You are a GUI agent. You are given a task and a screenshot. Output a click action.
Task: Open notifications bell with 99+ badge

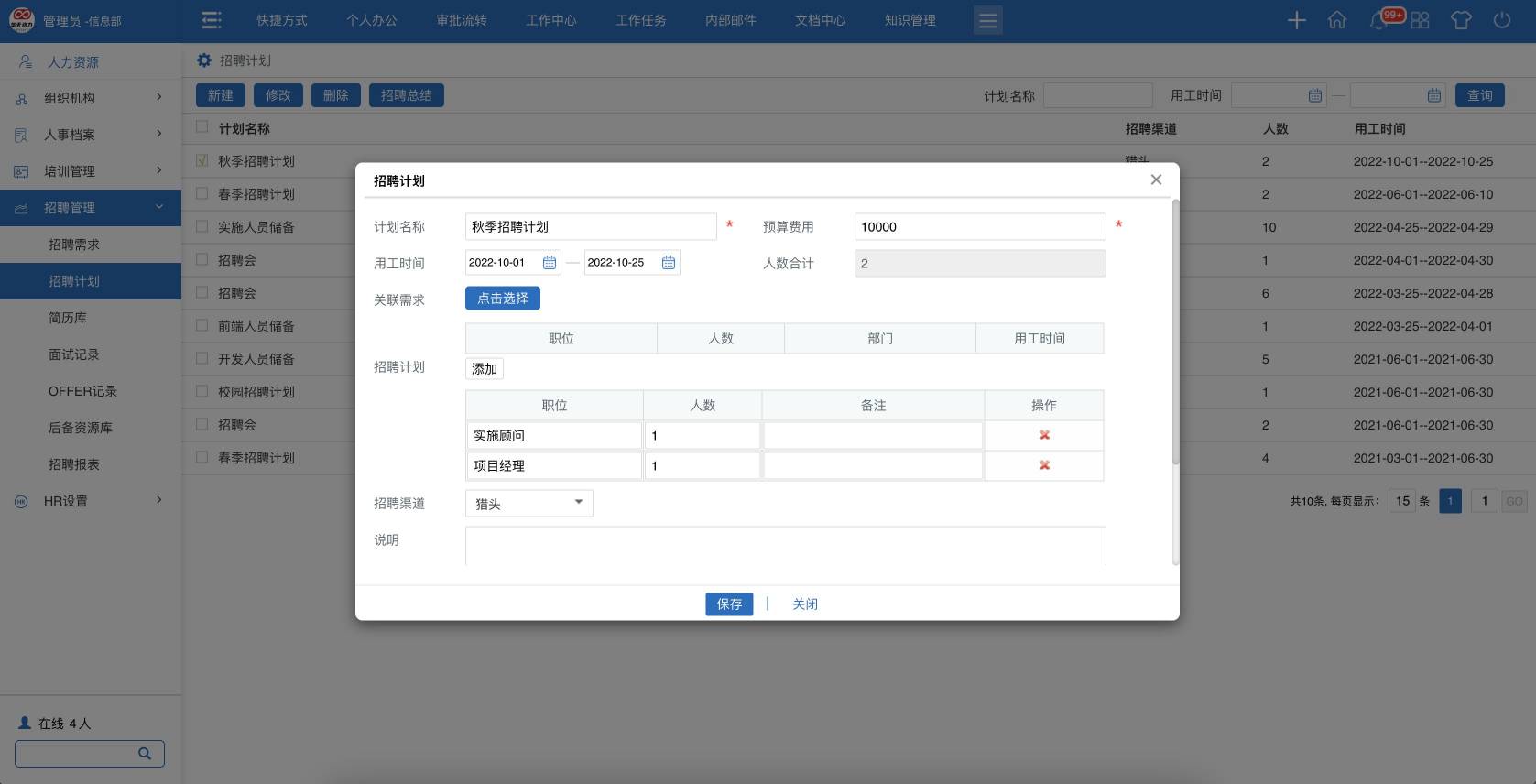pos(1378,20)
